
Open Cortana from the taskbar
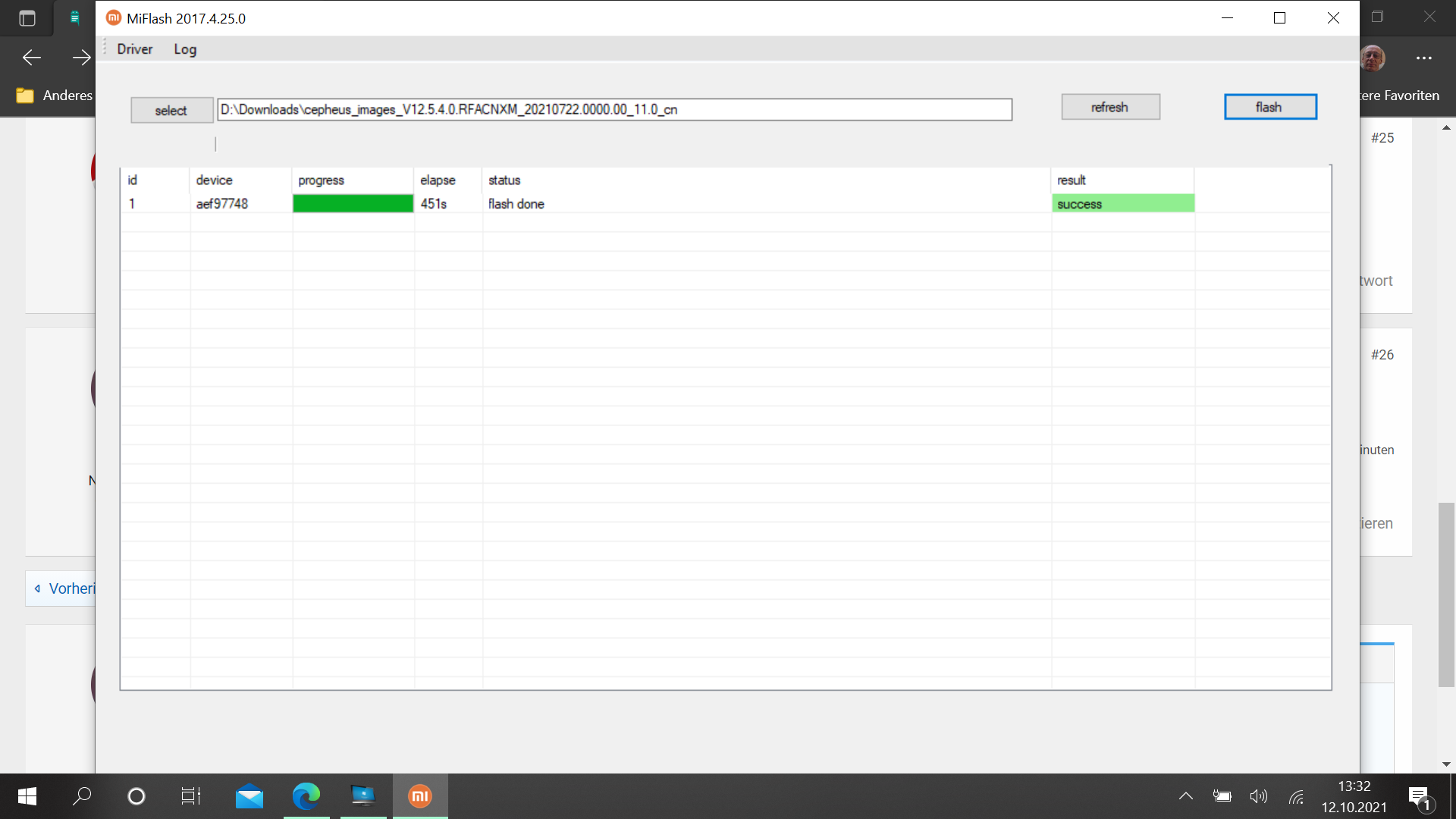136,796
